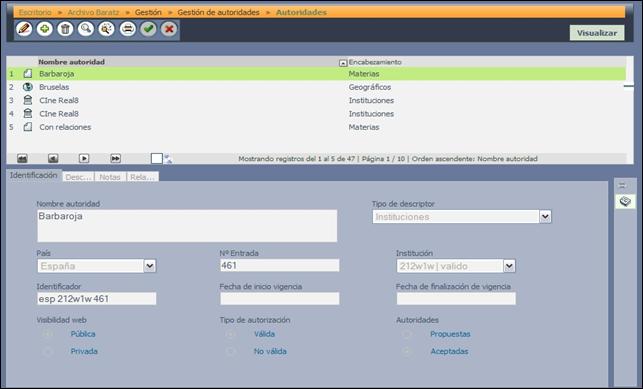The height and width of the screenshot is (389, 643).
Task: Sort by Nombre autoridad column header
Action: (71, 62)
